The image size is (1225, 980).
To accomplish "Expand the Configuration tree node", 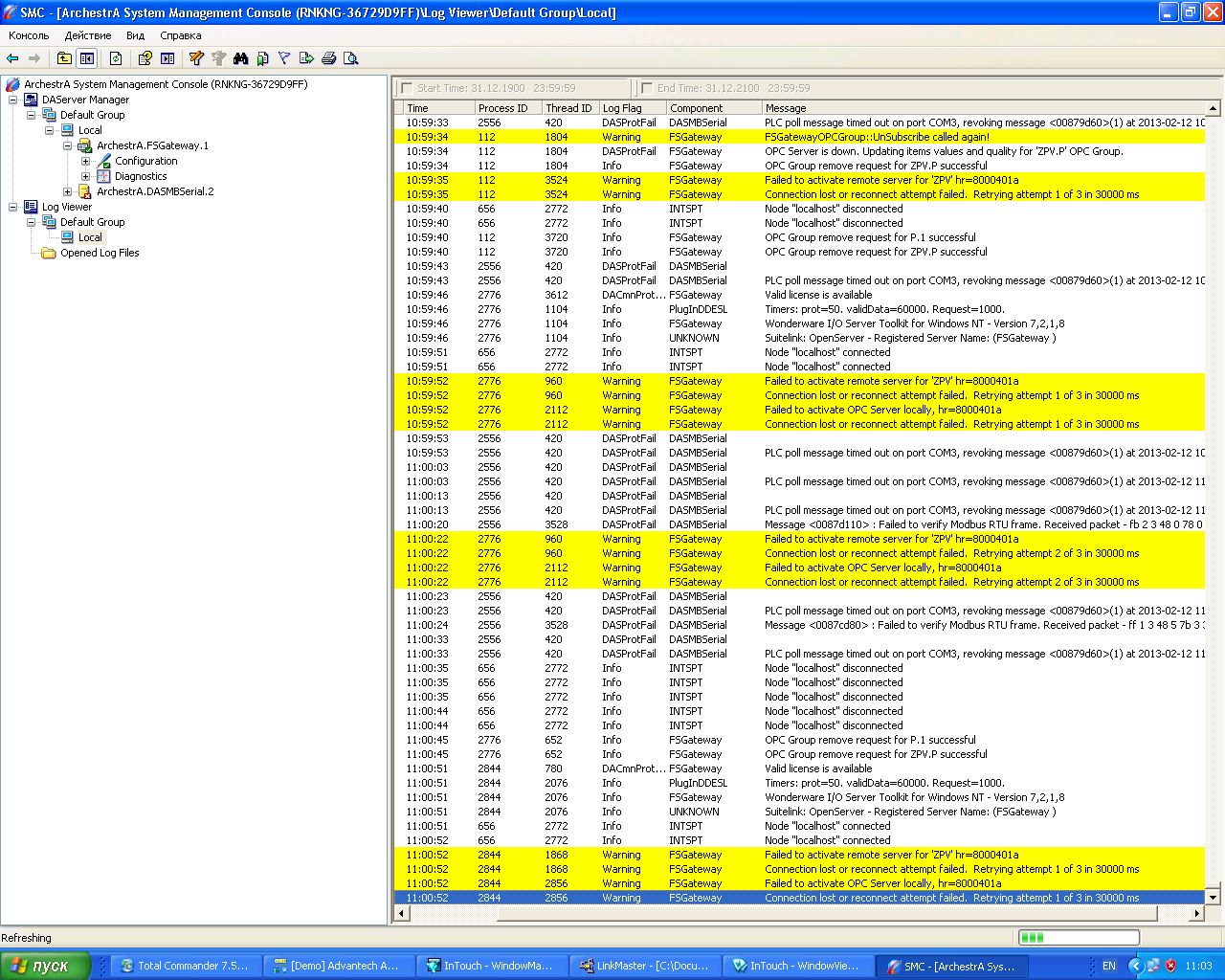I will pyautogui.click(x=86, y=161).
